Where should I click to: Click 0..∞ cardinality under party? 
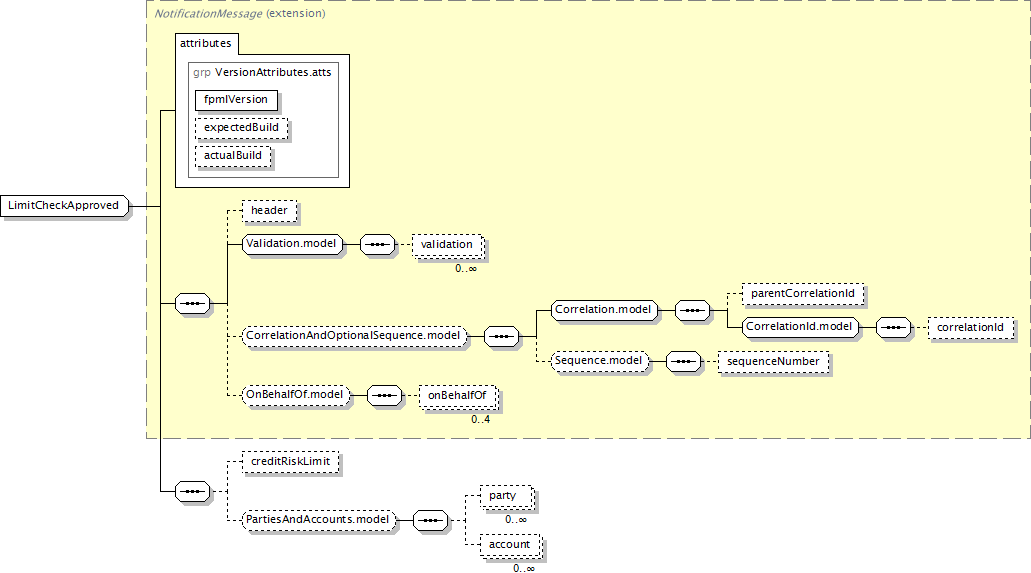pyautogui.click(x=516, y=520)
